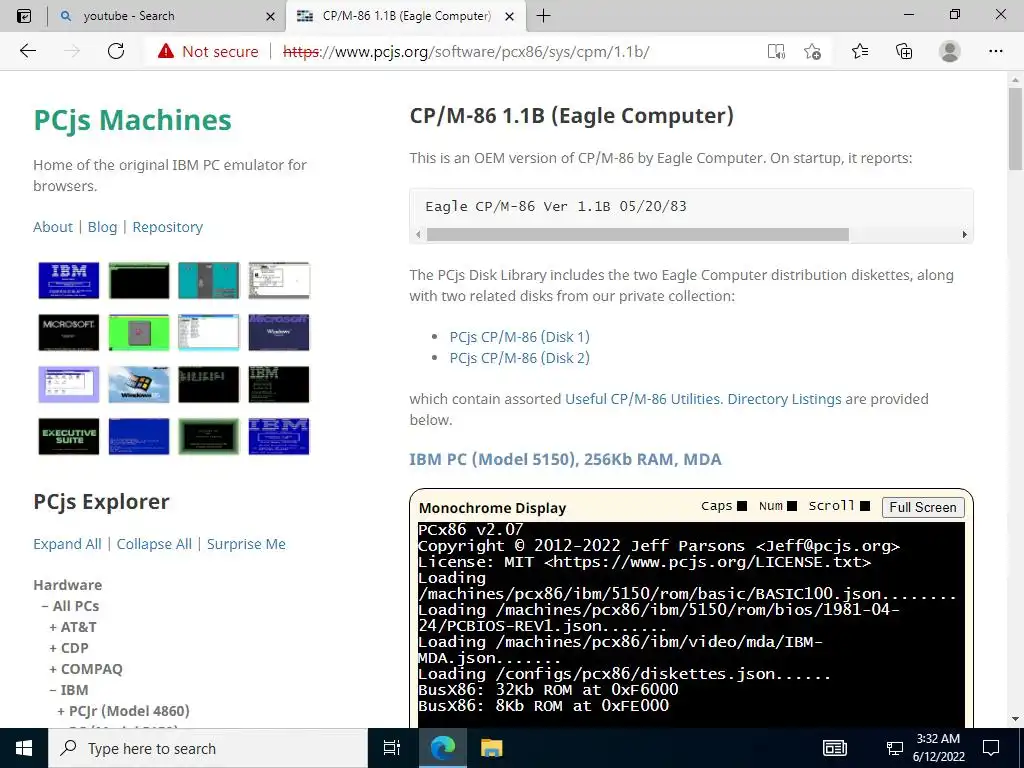Open Useful CP/M-86 Utilities link
This screenshot has width=1024, height=768.
point(644,399)
